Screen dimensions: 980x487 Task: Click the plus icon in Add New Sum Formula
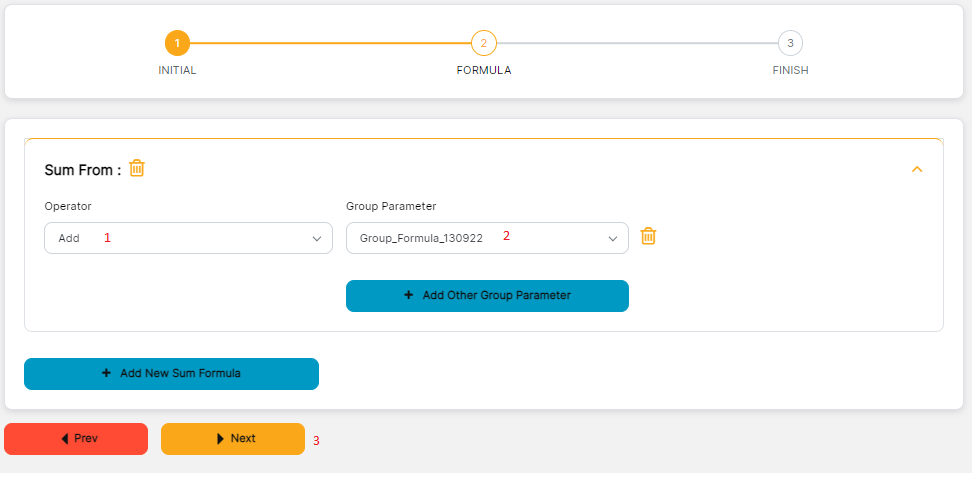tap(106, 373)
